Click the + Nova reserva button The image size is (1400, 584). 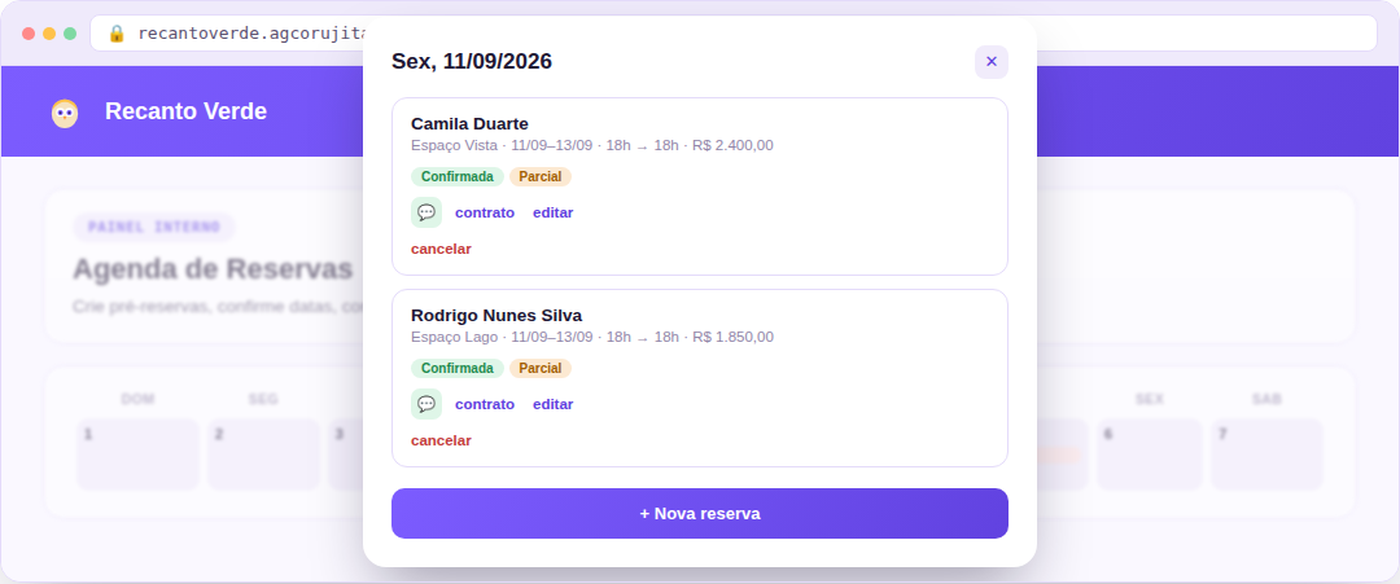699,513
